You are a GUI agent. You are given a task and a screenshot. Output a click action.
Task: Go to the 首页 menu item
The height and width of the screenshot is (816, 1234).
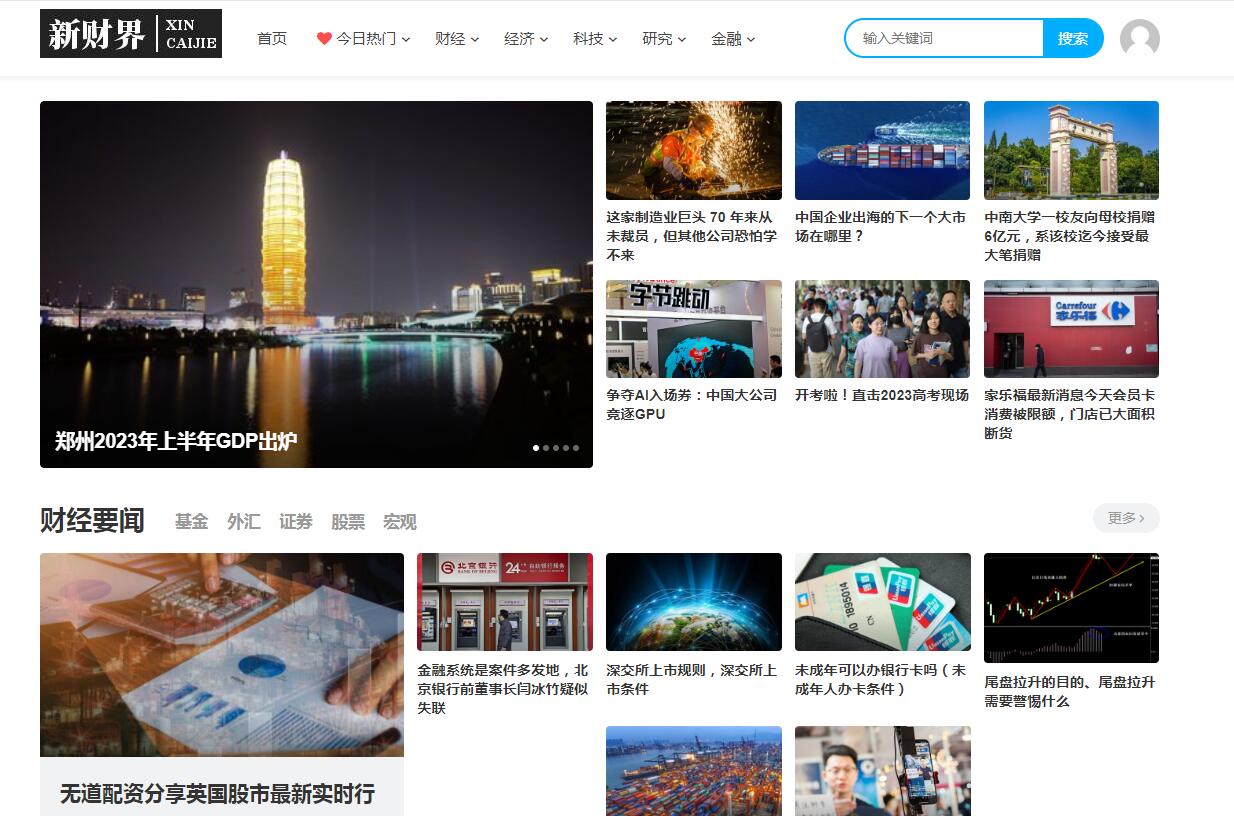272,38
